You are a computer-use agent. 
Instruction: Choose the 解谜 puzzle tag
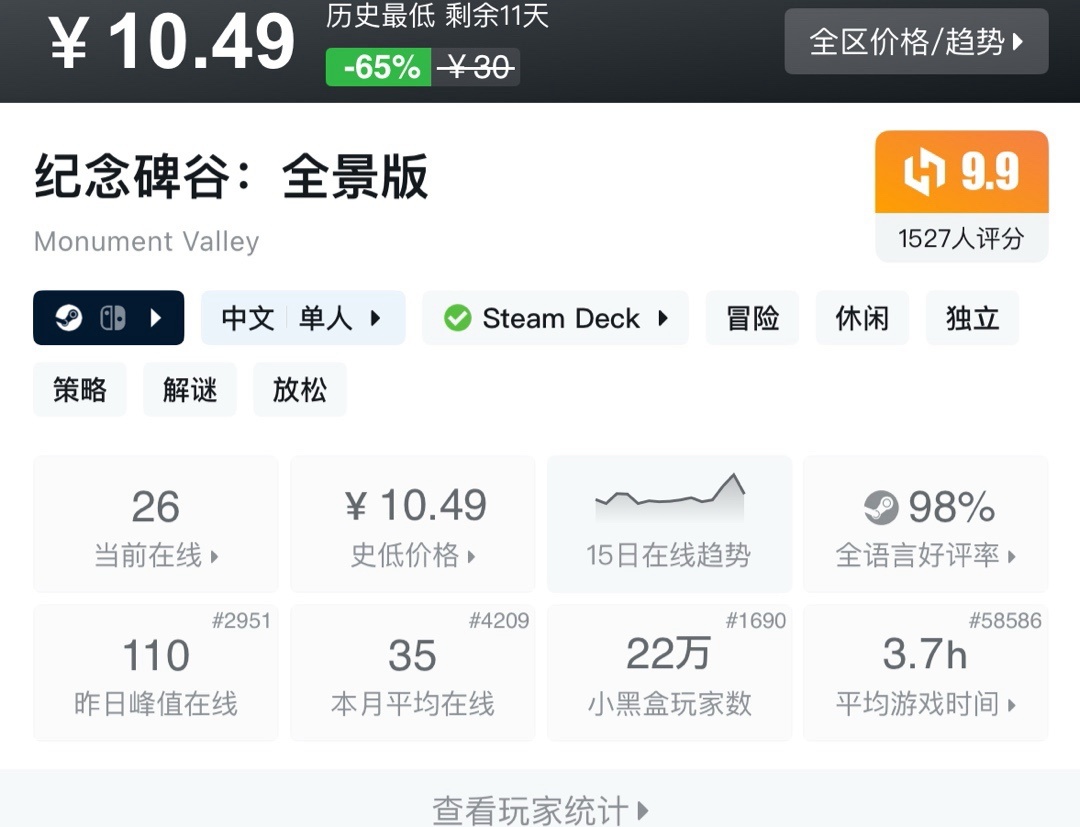point(190,389)
